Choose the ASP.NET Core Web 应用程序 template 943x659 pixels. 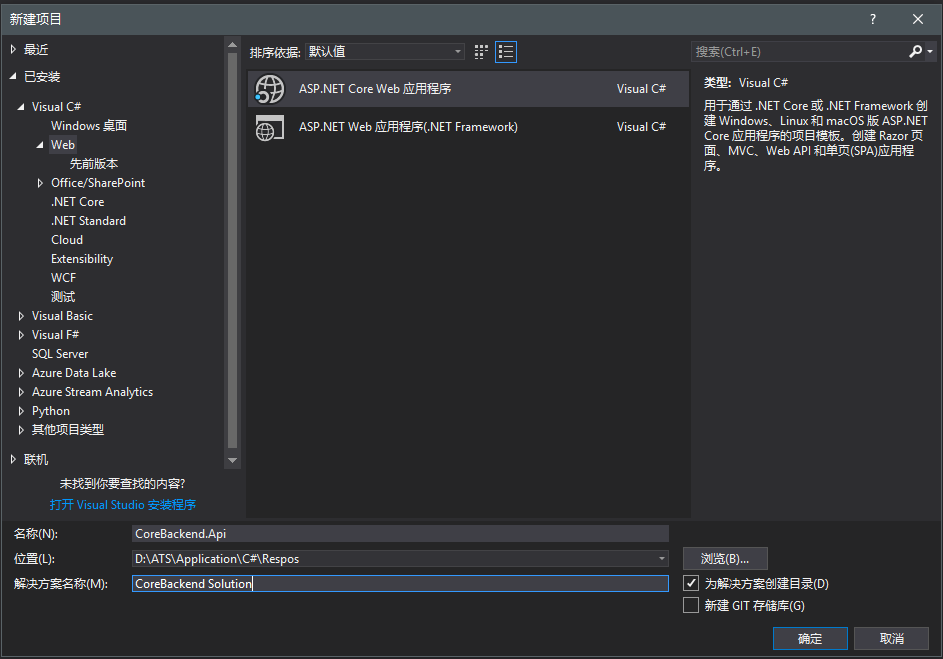tap(468, 89)
